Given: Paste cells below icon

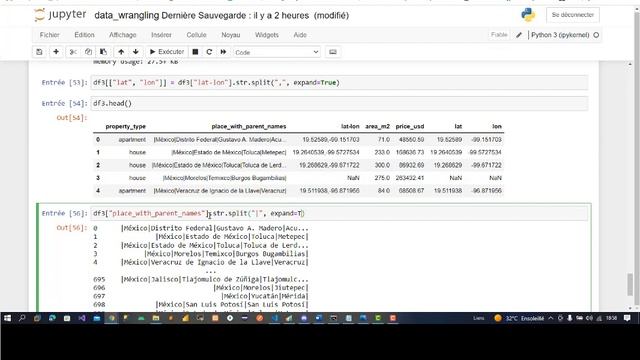Looking at the screenshot, I should coord(103,52).
